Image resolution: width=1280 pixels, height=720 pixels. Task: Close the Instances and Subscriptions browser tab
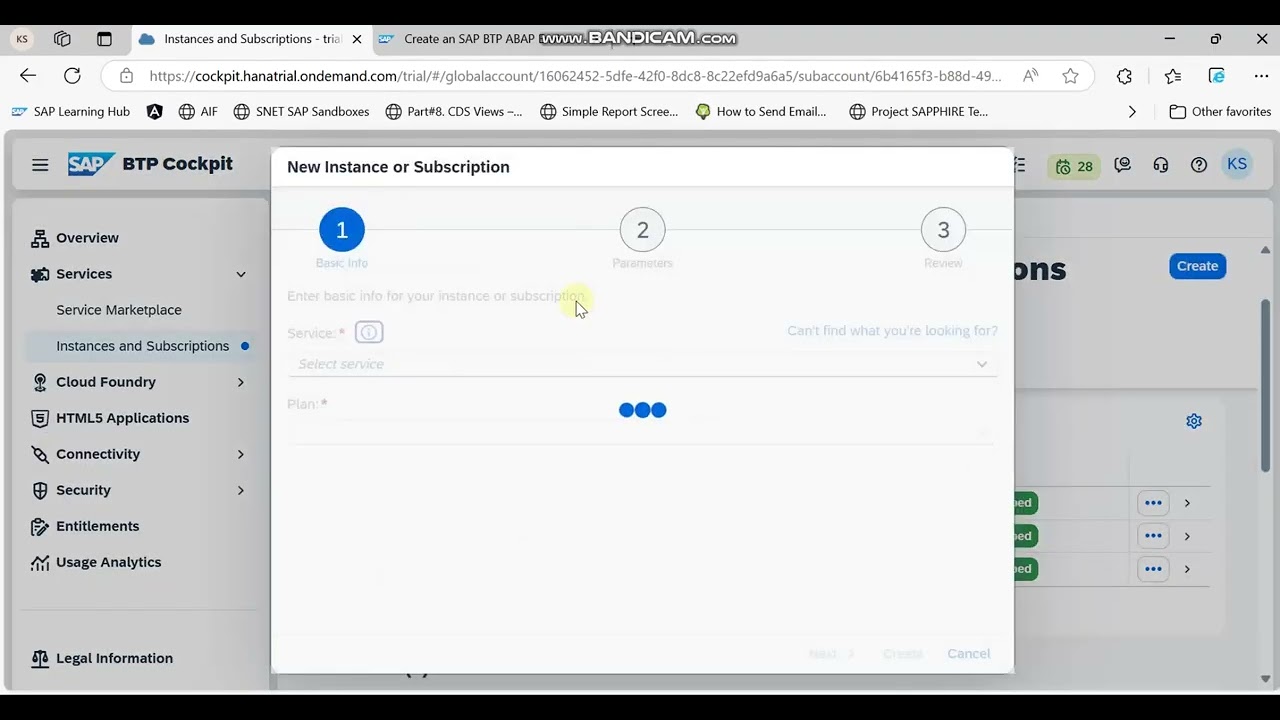click(x=357, y=39)
